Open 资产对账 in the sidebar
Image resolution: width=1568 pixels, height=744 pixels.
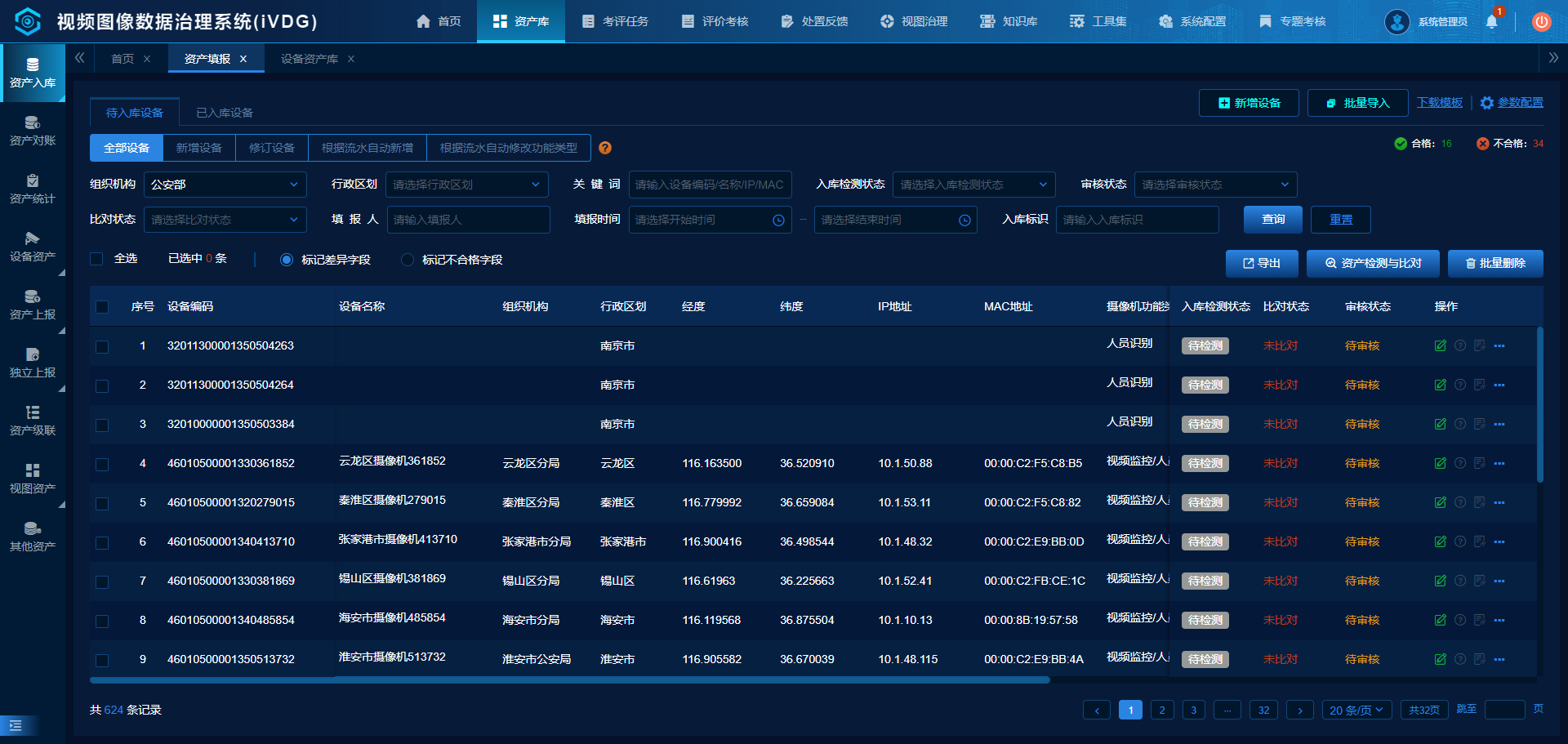[33, 131]
